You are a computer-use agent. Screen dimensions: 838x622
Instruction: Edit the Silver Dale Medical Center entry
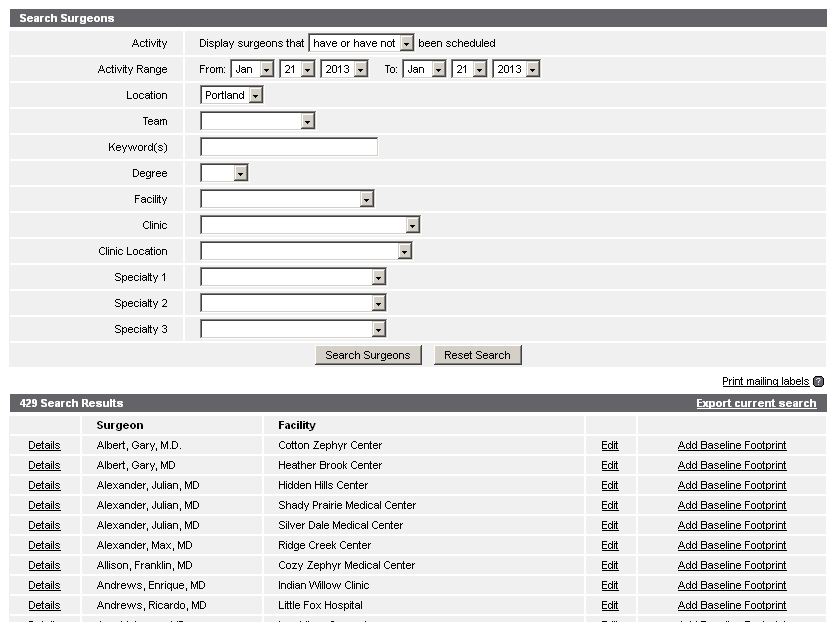click(x=610, y=525)
